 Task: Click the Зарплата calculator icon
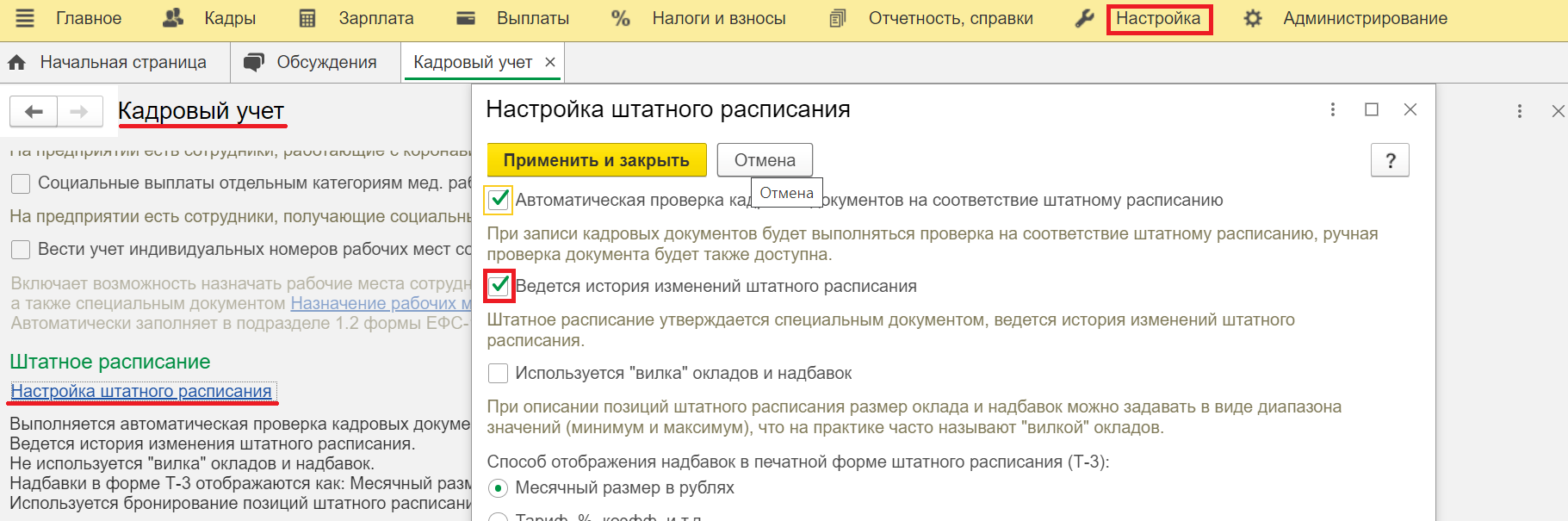[x=307, y=18]
